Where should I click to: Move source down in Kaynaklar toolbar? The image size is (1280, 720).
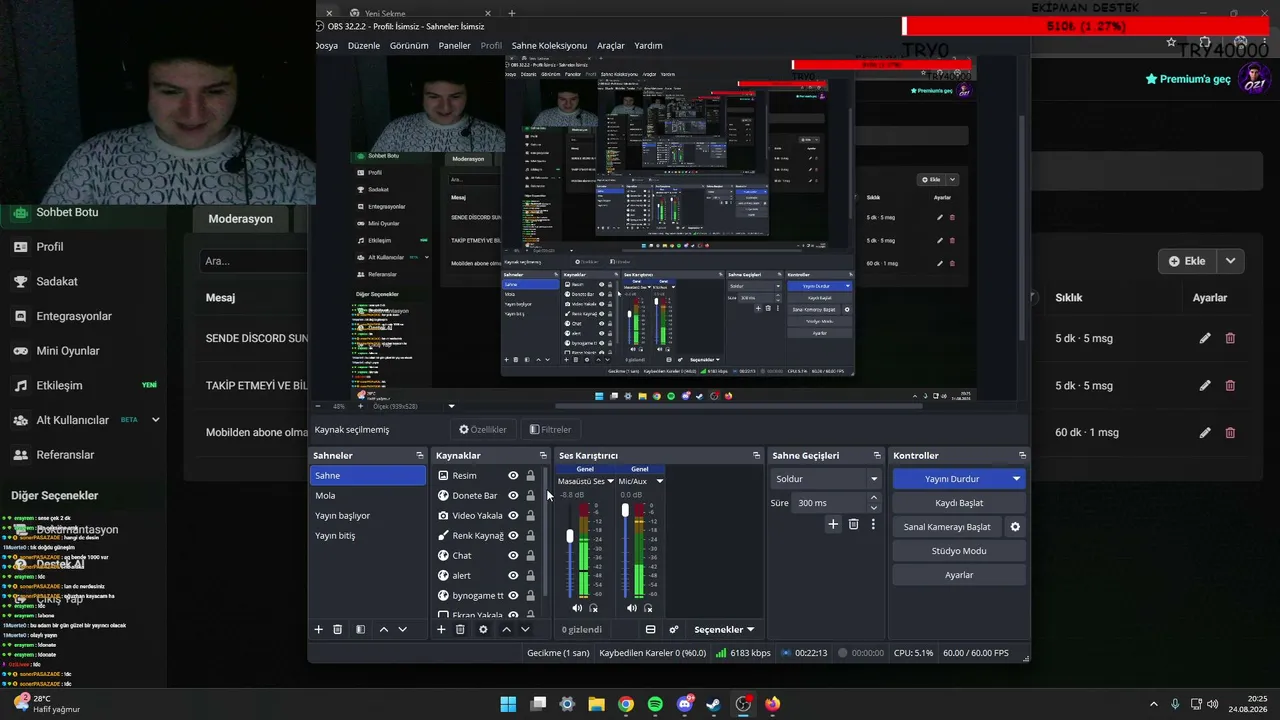tap(525, 629)
